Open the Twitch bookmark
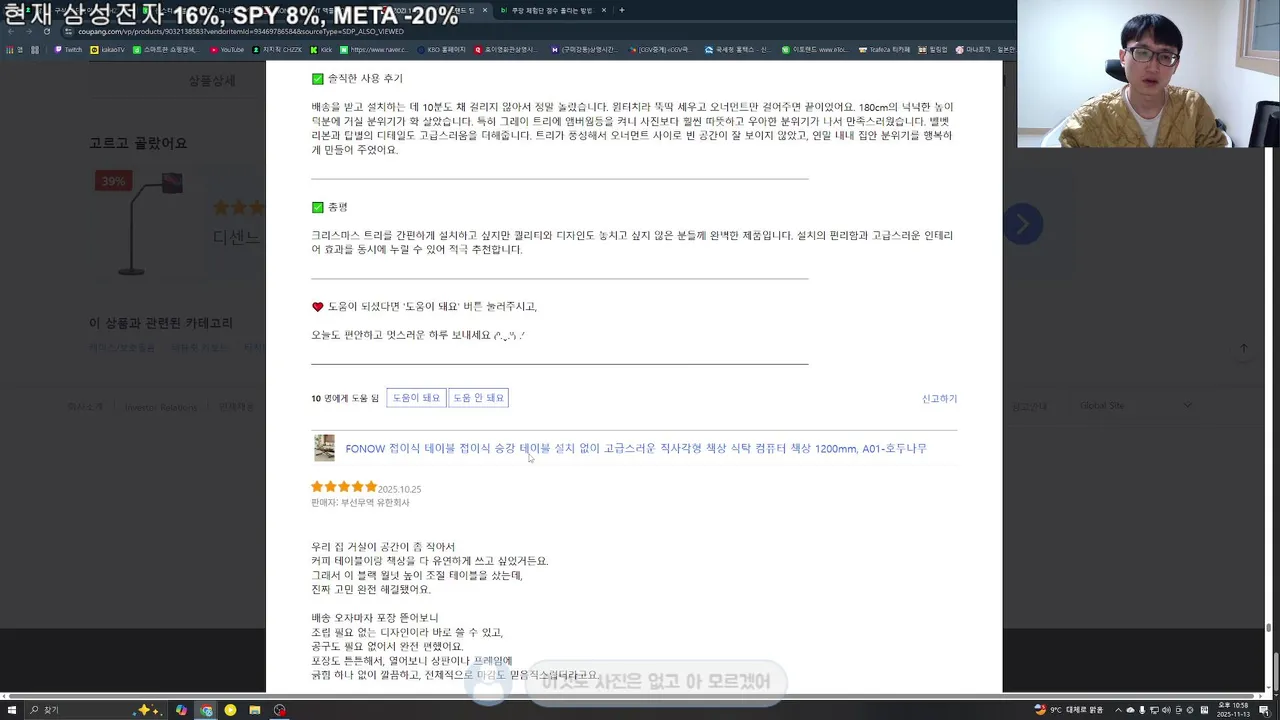Screen dimensions: 1280x720 click(69, 49)
